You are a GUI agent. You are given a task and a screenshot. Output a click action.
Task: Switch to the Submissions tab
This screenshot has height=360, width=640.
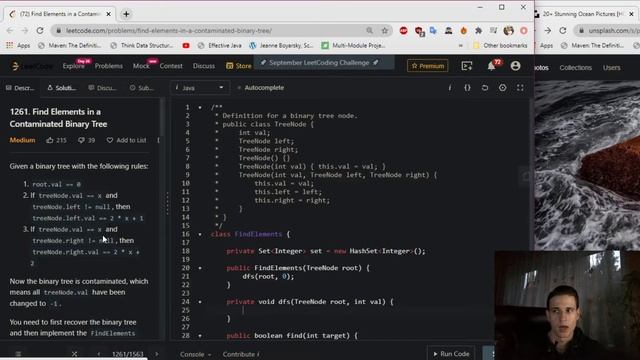tap(142, 88)
